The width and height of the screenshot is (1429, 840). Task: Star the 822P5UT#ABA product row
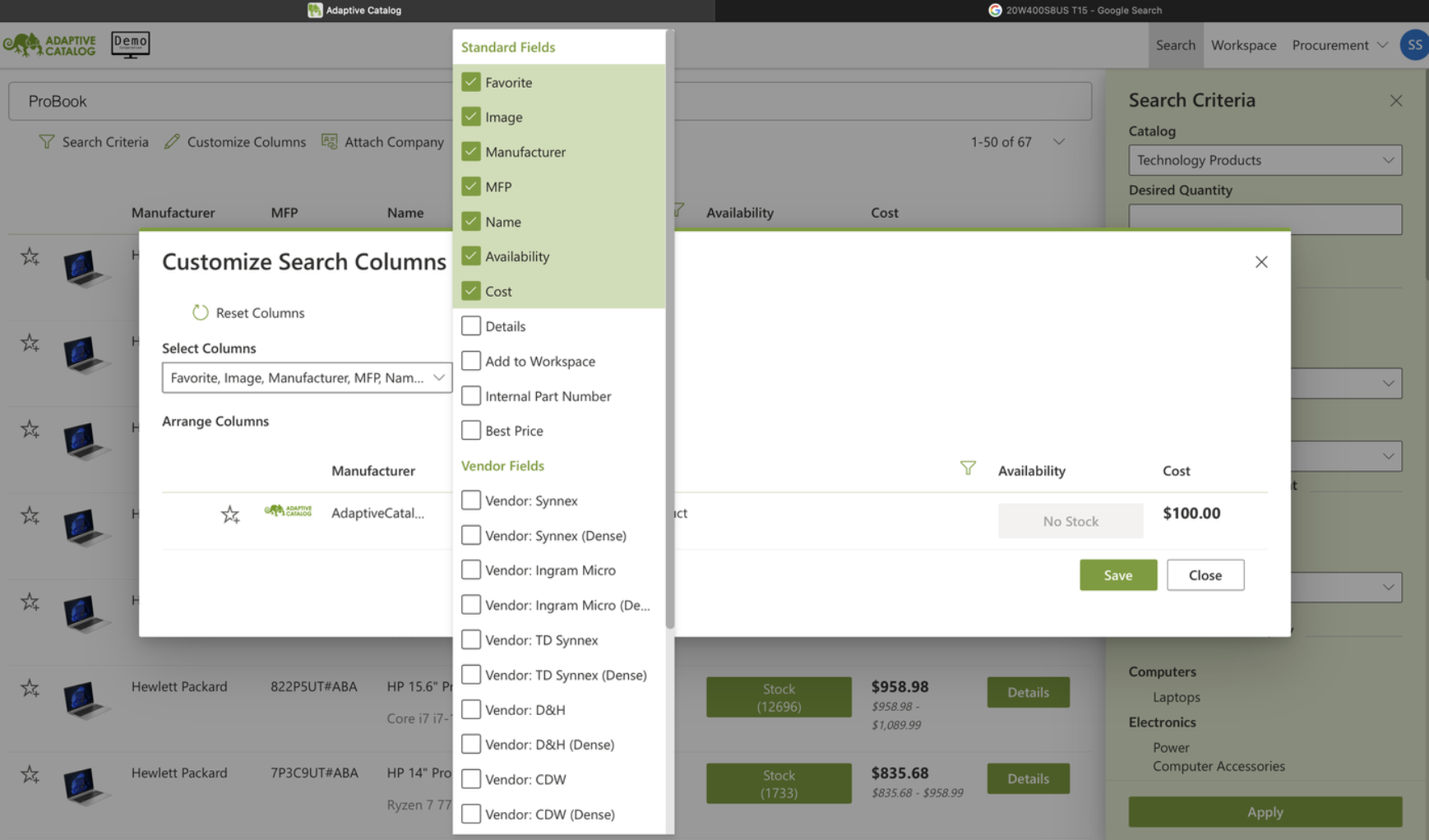click(30, 688)
